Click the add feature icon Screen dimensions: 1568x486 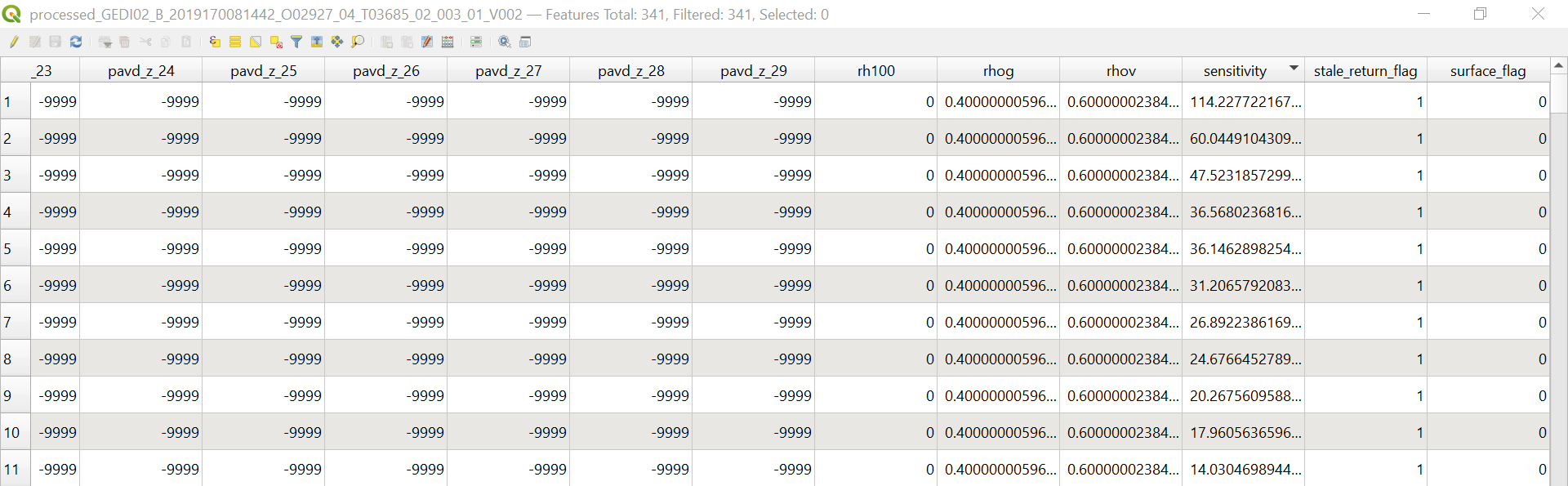click(105, 42)
